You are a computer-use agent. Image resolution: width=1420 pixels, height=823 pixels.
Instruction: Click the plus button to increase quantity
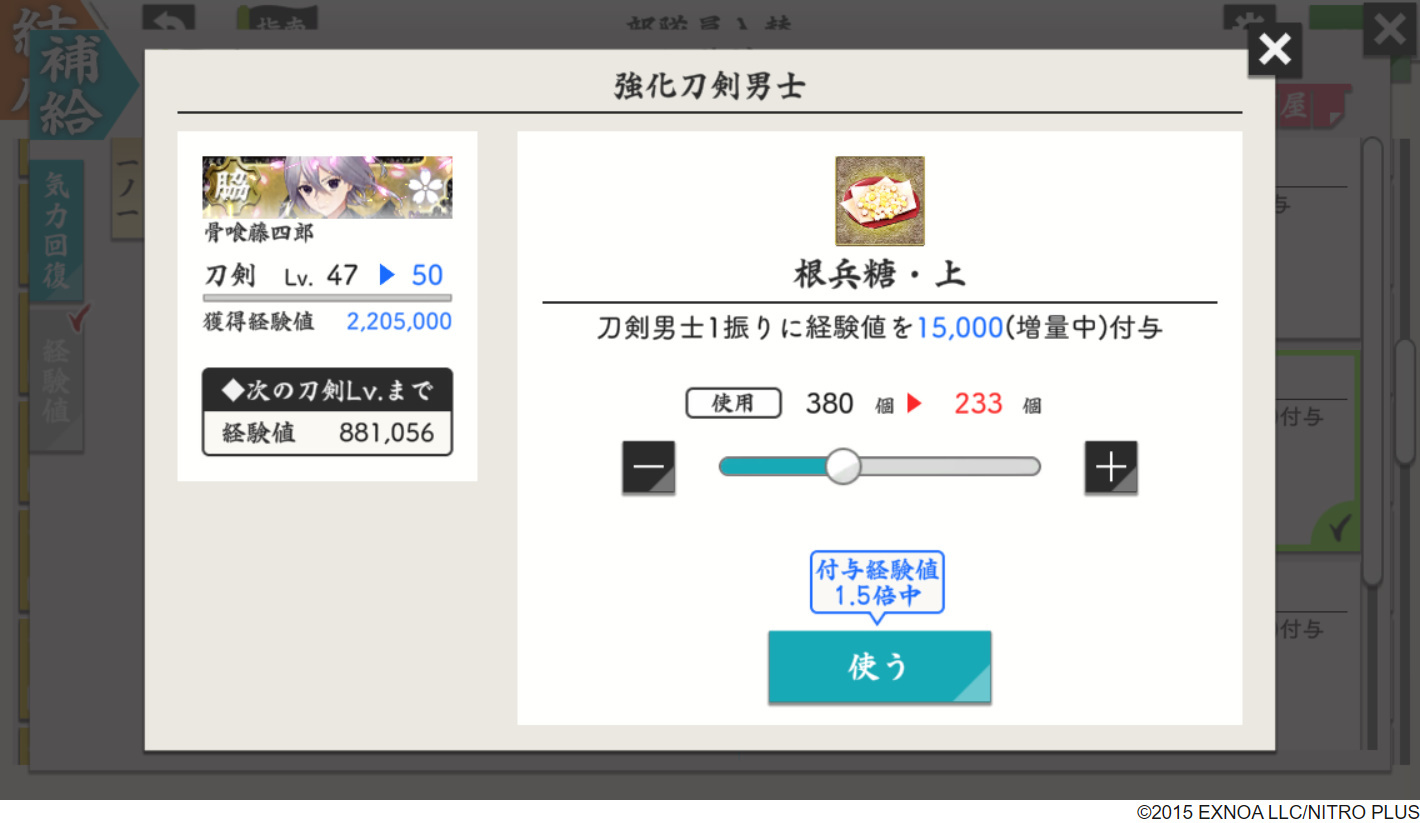(x=1111, y=467)
